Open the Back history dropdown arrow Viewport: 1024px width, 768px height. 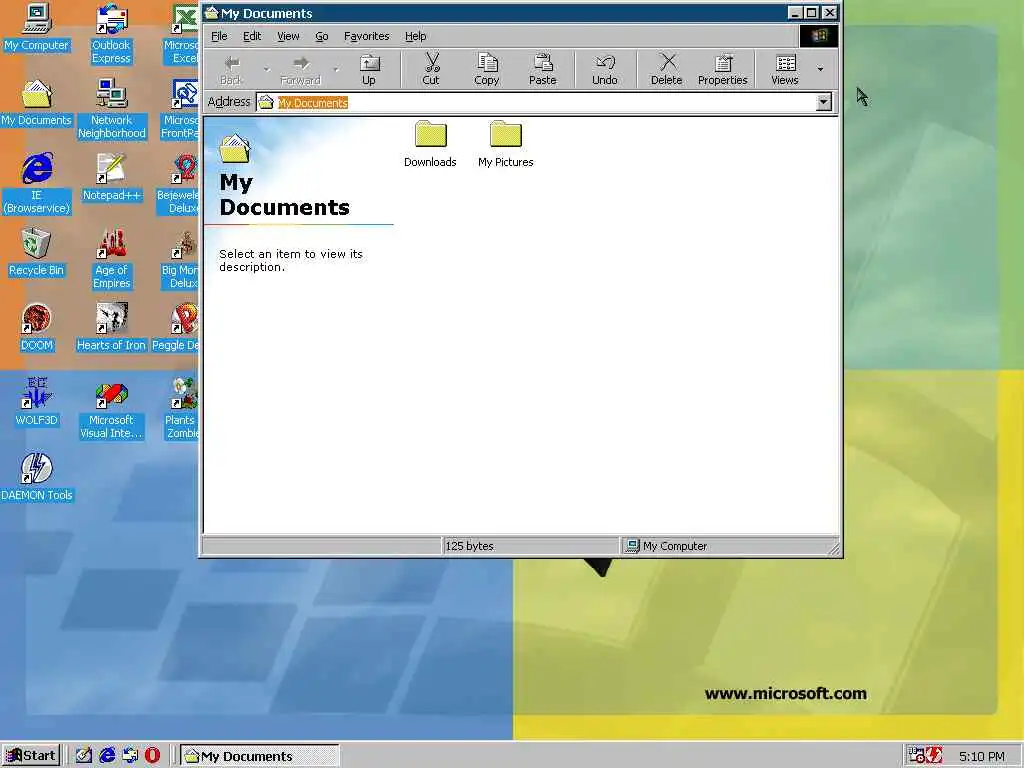click(266, 69)
